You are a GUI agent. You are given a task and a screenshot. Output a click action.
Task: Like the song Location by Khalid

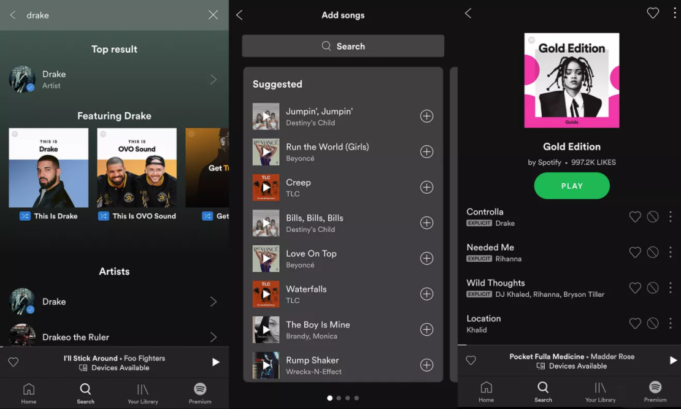(635, 323)
